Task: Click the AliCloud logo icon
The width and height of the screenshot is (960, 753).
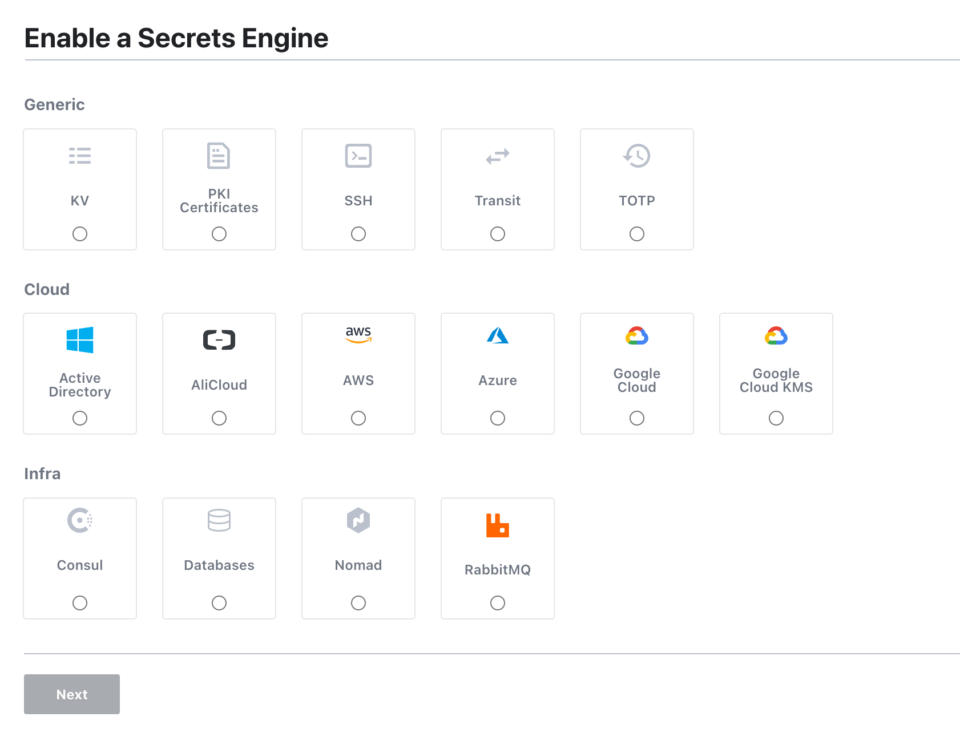Action: [x=219, y=340]
